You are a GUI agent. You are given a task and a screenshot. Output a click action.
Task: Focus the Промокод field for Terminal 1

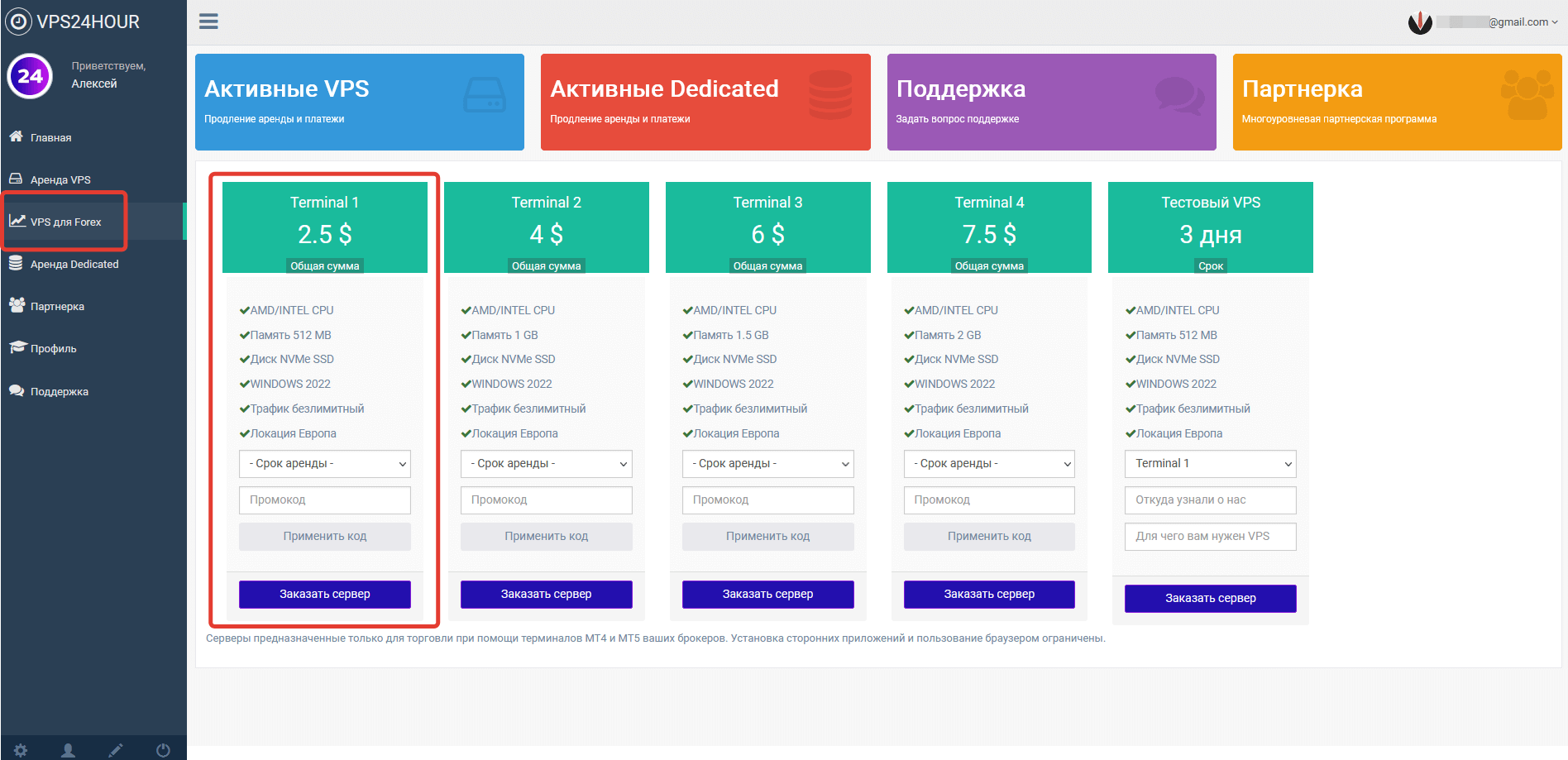325,500
